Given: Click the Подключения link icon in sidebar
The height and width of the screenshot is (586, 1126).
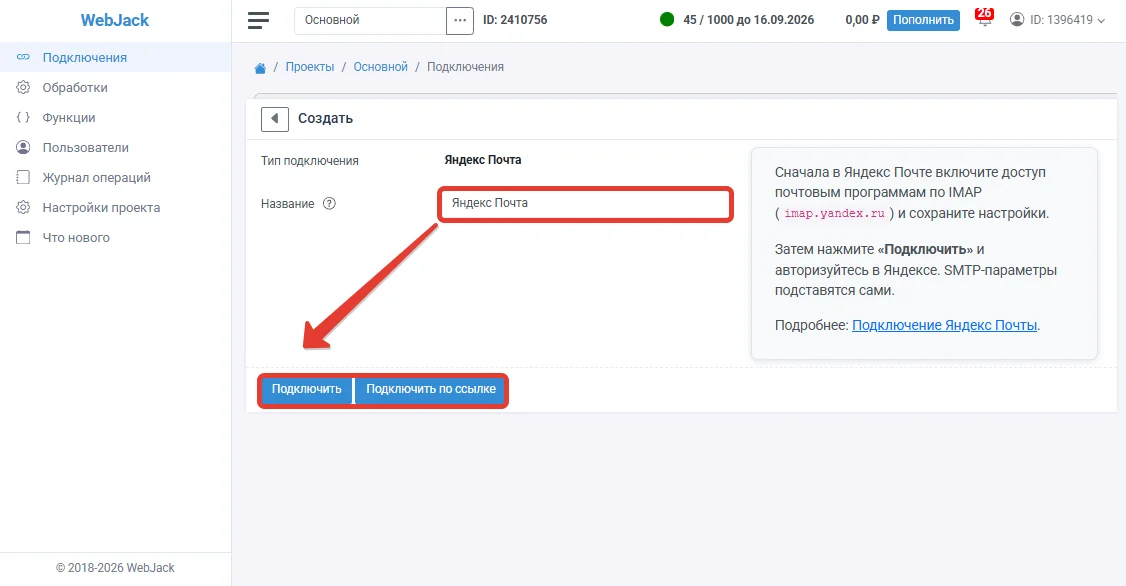Looking at the screenshot, I should coord(23,57).
